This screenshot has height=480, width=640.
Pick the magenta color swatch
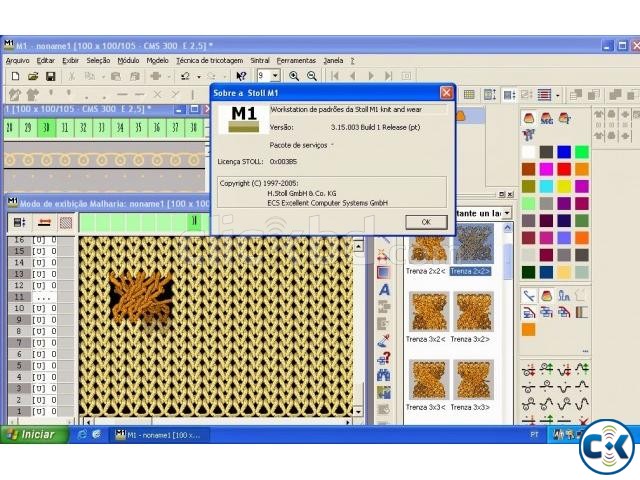546,169
